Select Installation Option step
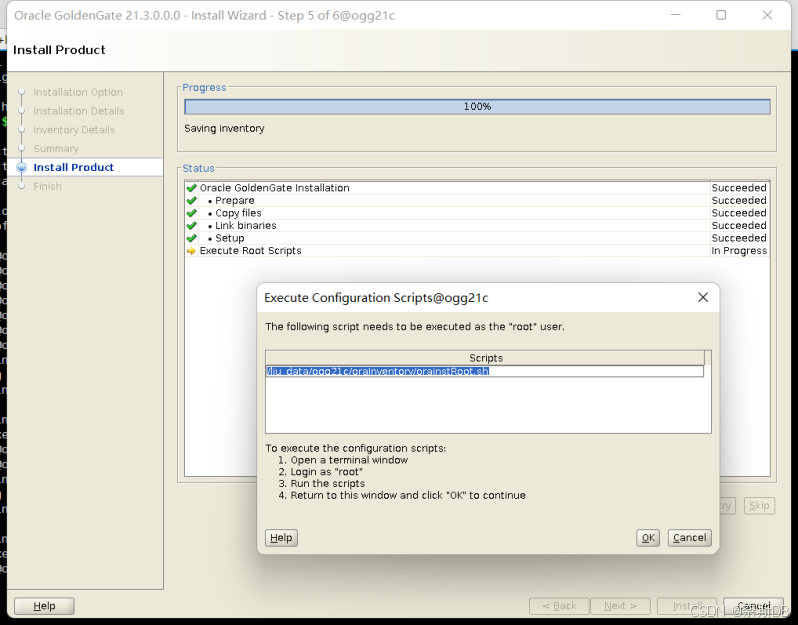 [78, 92]
